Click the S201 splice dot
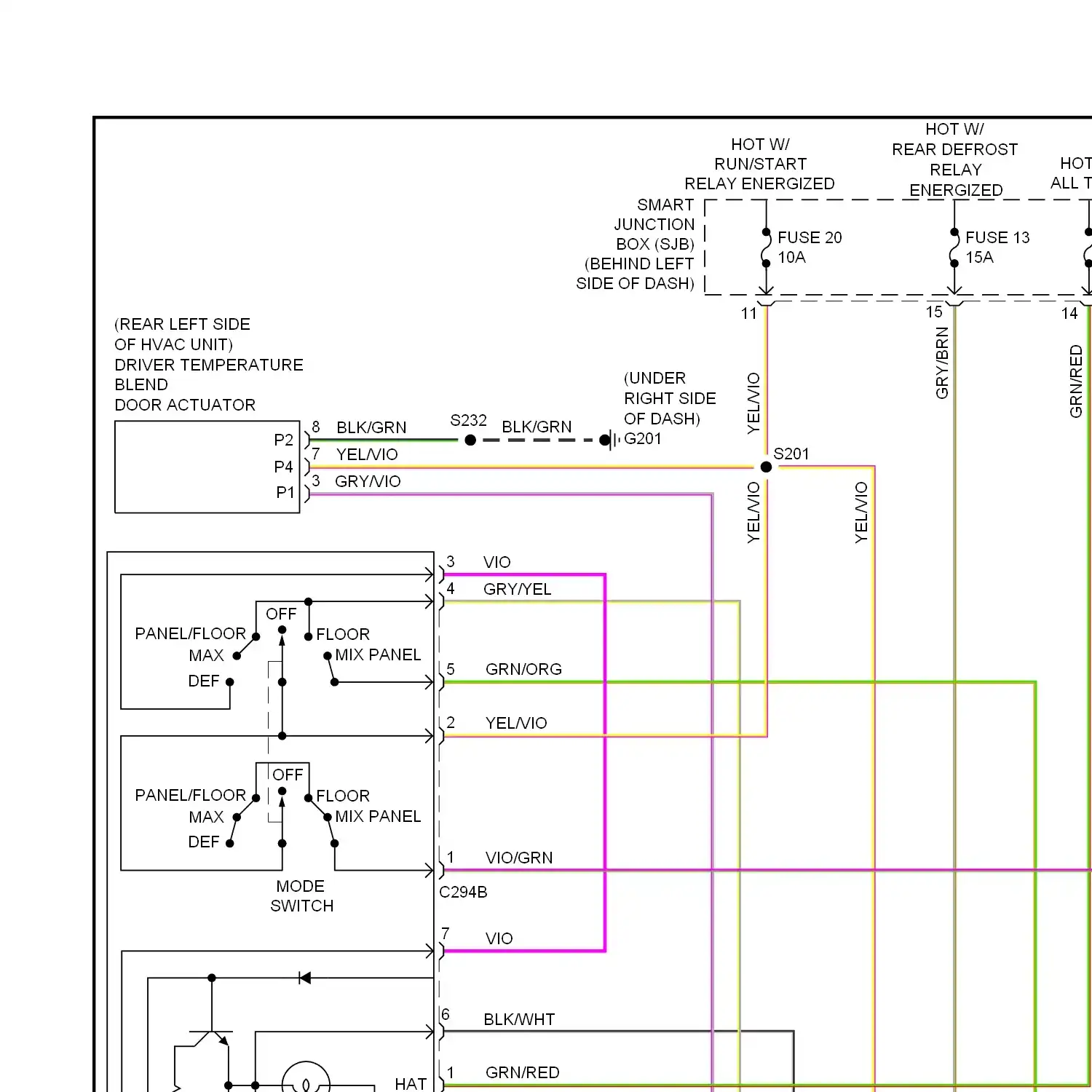 point(766,467)
